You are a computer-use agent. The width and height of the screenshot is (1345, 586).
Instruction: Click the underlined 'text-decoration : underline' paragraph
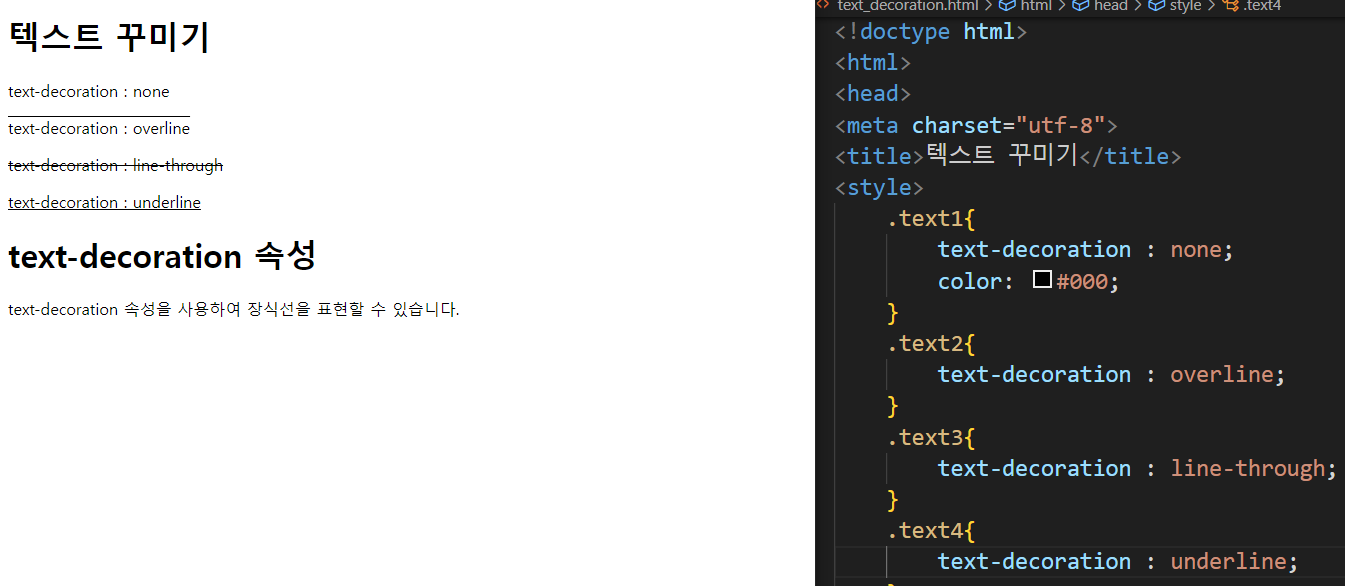click(x=104, y=202)
